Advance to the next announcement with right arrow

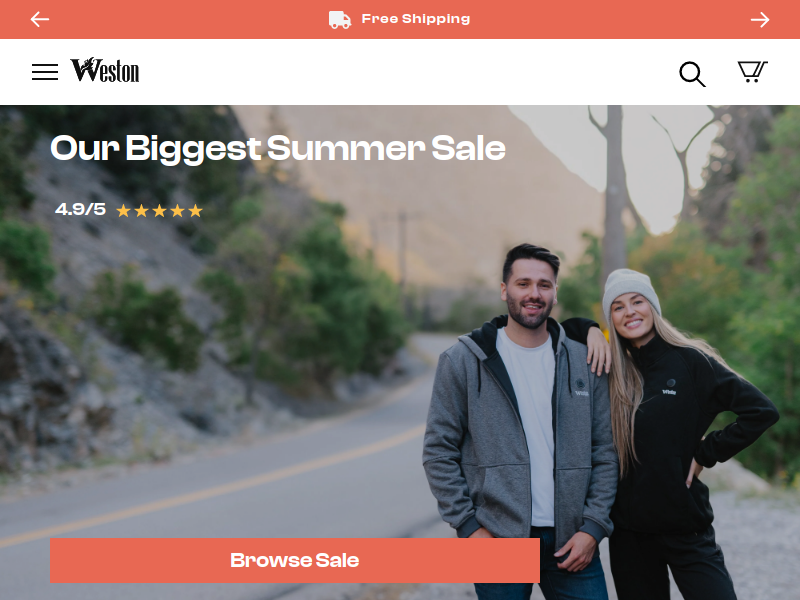click(x=760, y=20)
